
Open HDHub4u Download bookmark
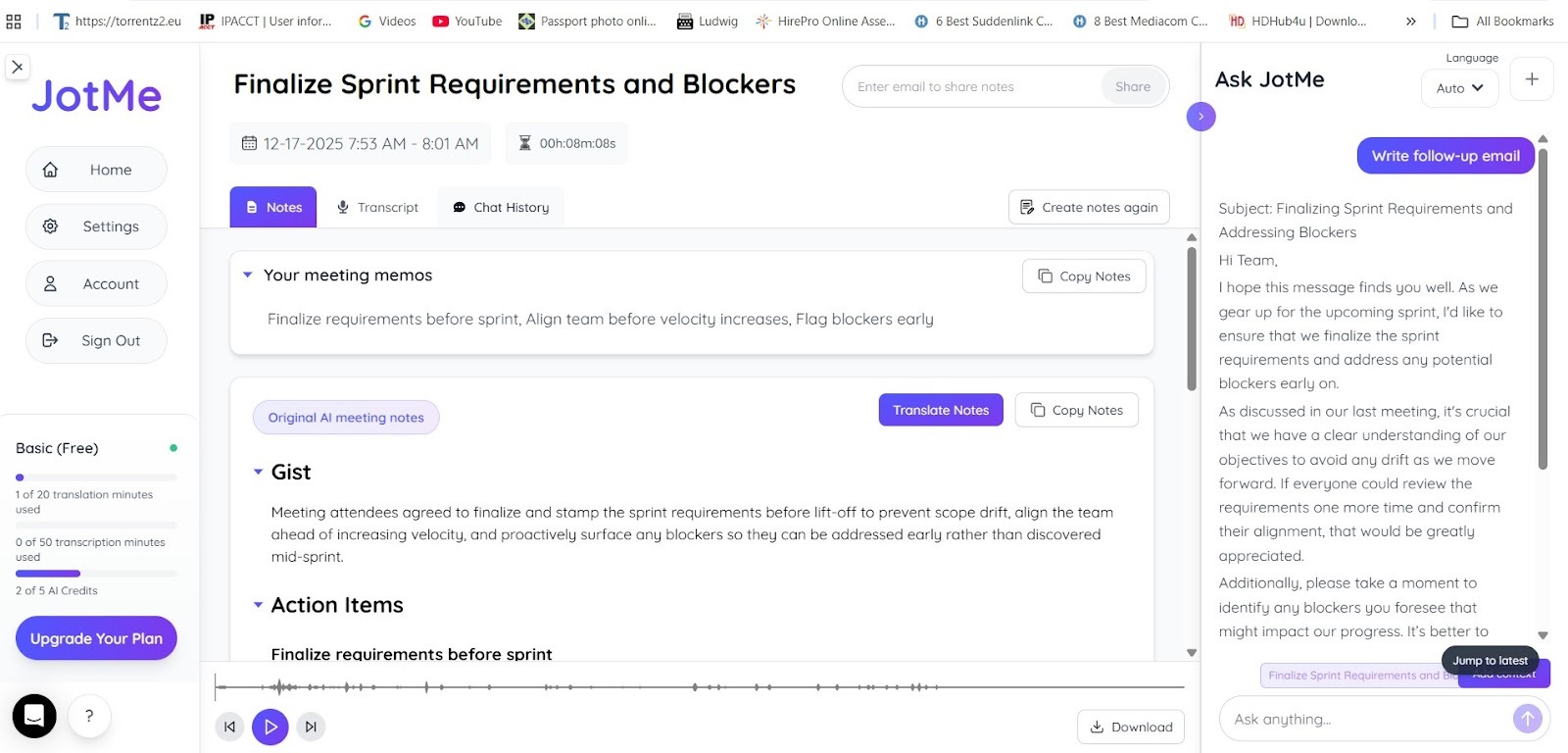[1297, 21]
